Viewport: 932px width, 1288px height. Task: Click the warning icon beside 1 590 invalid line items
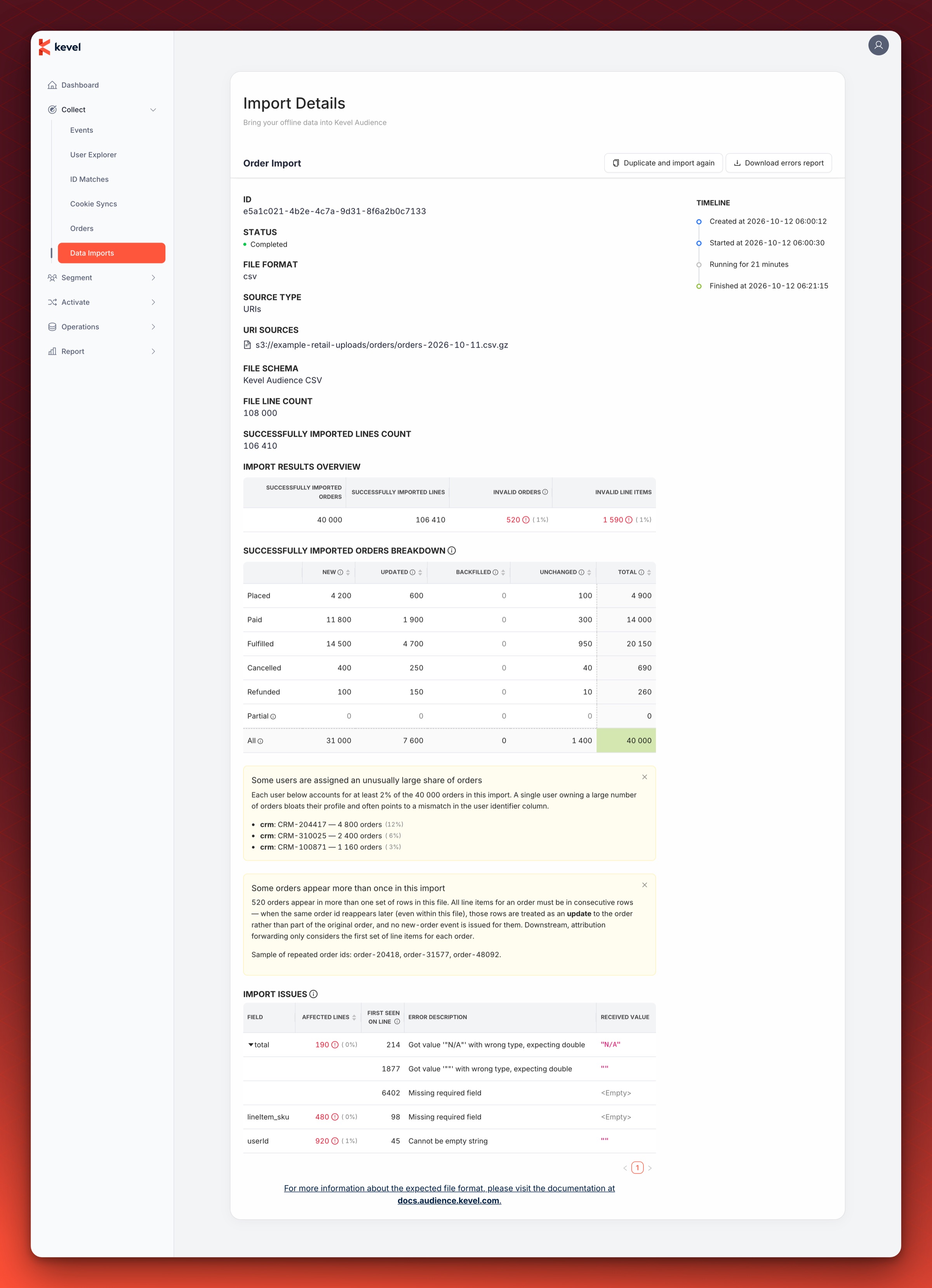(x=629, y=520)
